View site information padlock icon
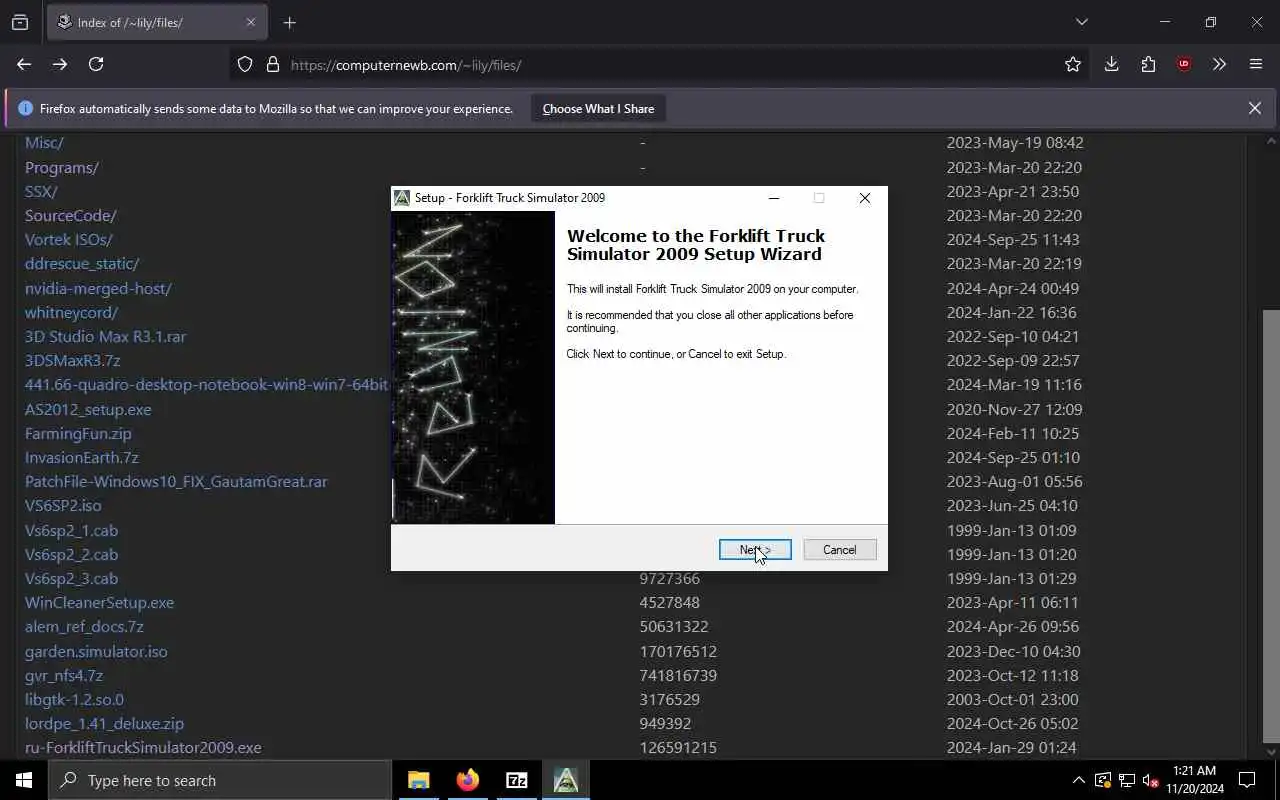Viewport: 1280px width, 800px height. pyautogui.click(x=272, y=64)
